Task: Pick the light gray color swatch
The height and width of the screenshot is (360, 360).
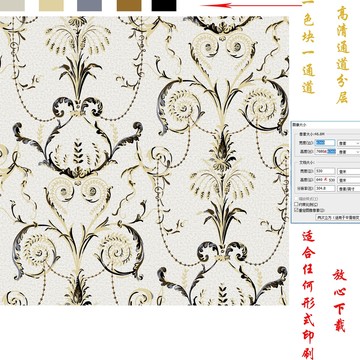Action: tap(12, 5)
